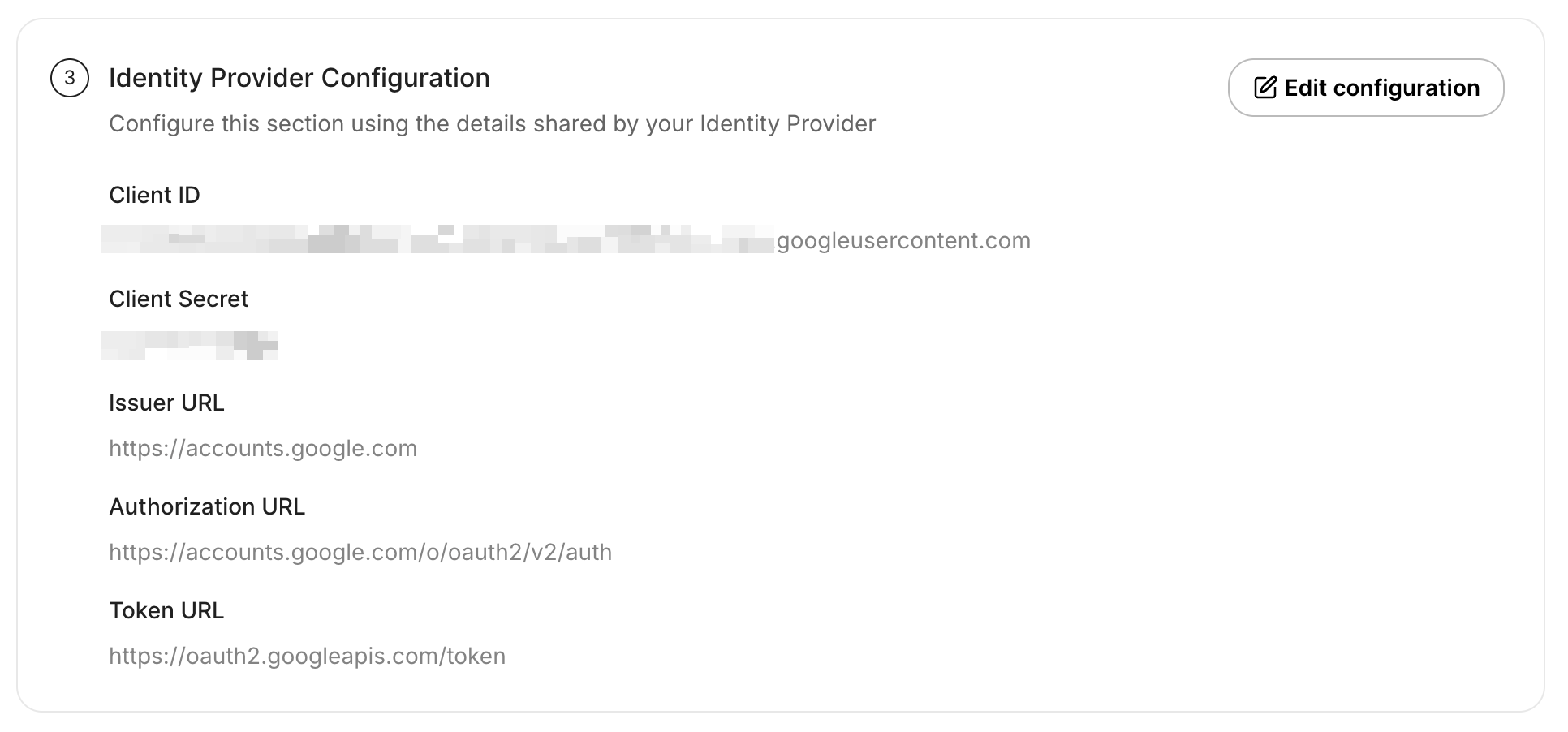Click the https://oauth2.googleapis.com/token link
1568x732 pixels.
tap(307, 655)
